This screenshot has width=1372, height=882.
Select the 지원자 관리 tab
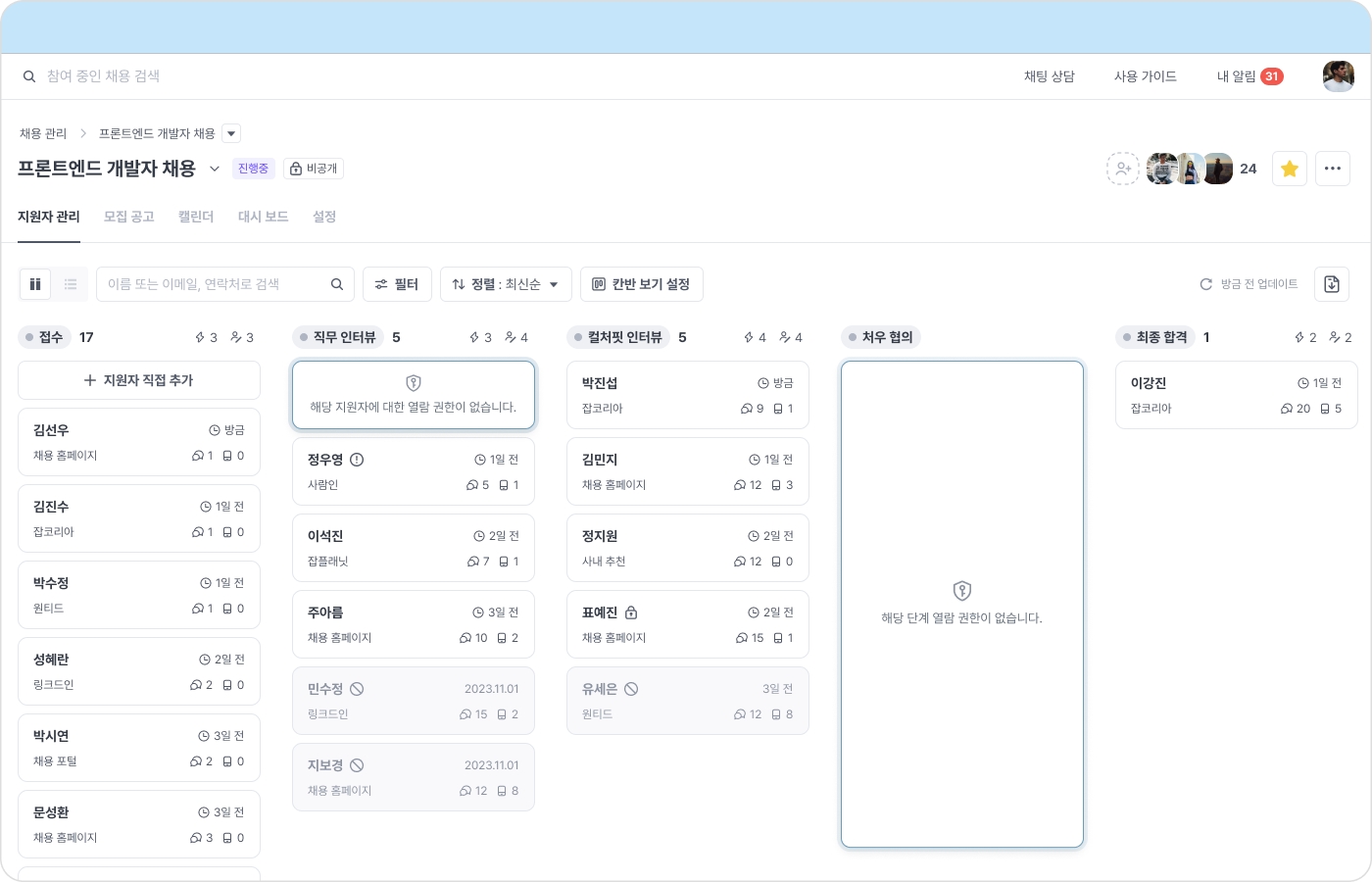pos(49,217)
